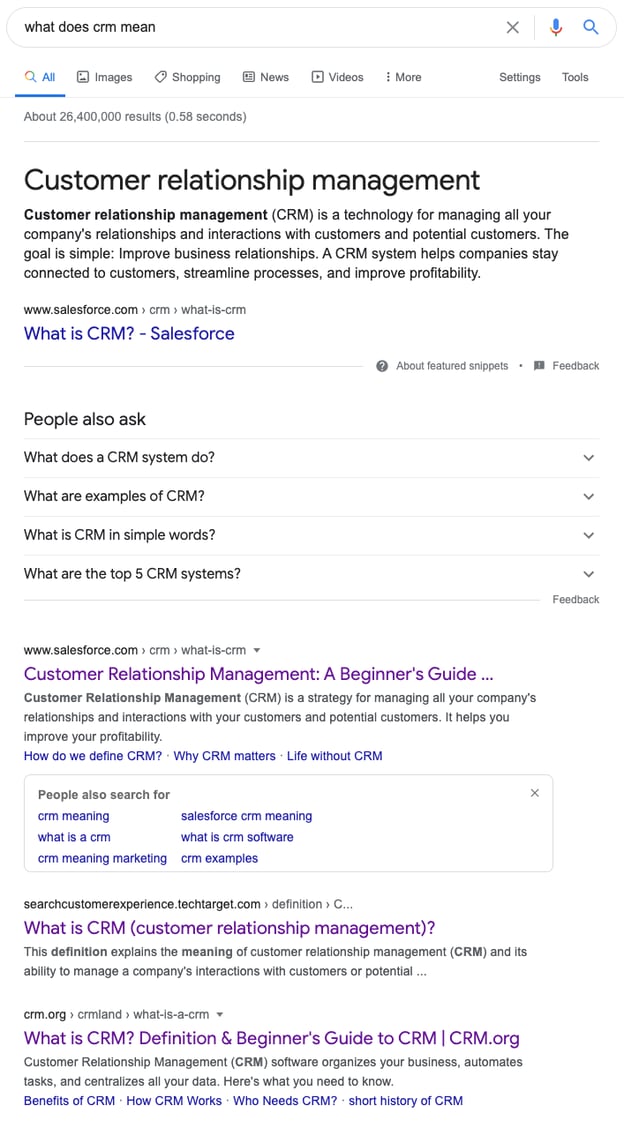
Task: Click "salesforce crm meaning" related search
Action: pos(246,816)
